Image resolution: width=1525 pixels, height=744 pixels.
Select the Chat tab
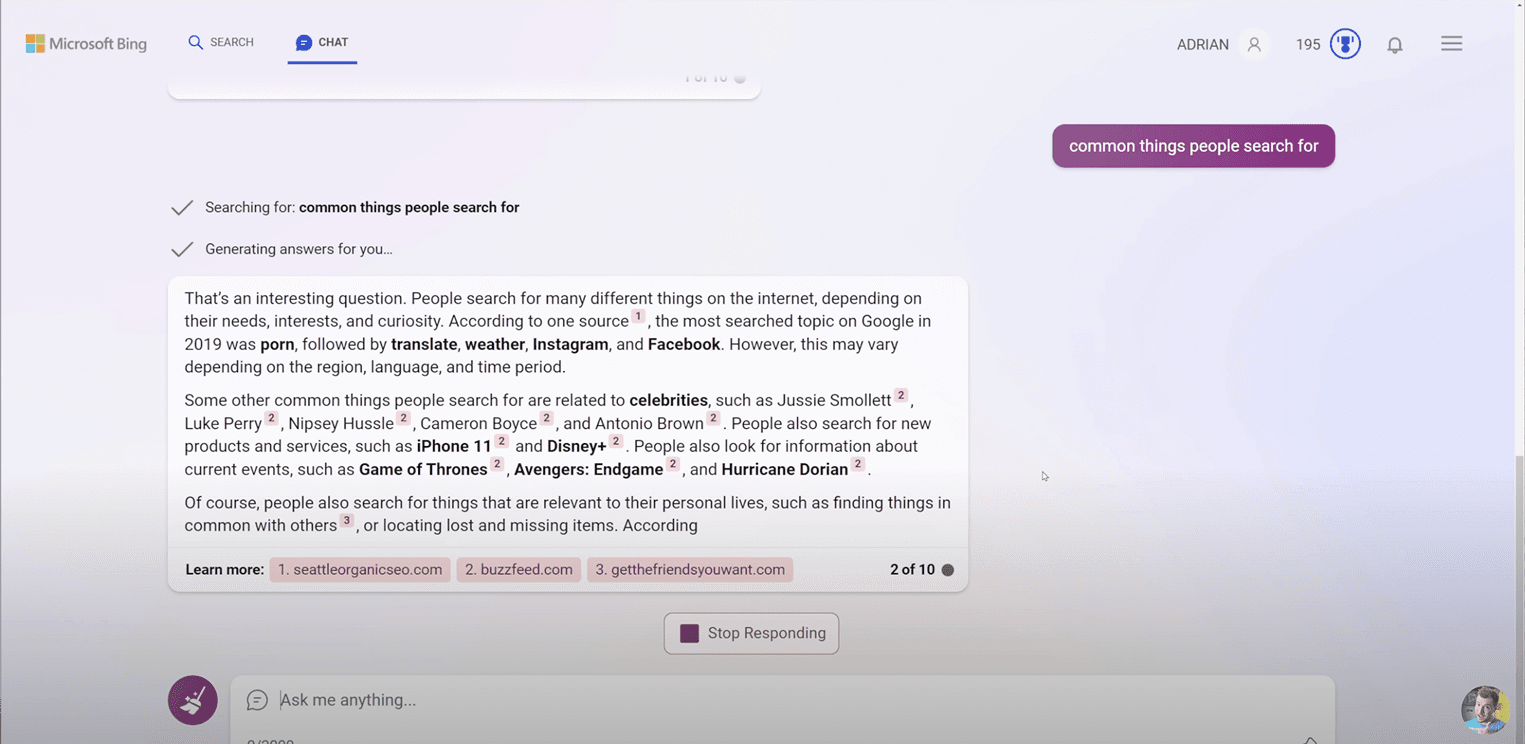pos(322,42)
